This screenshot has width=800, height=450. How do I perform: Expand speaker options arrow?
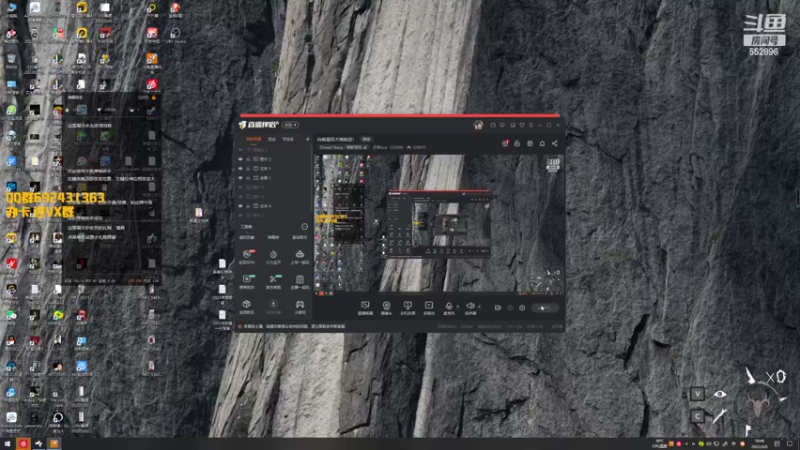point(479,307)
